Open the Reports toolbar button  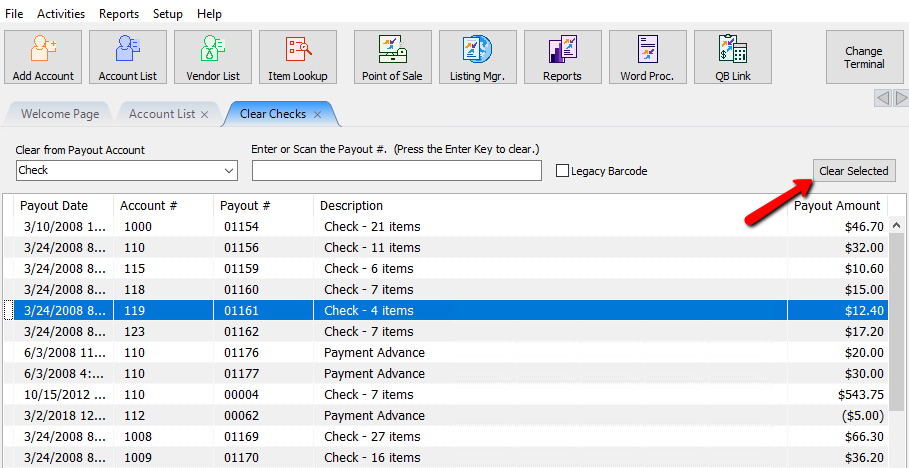point(562,57)
